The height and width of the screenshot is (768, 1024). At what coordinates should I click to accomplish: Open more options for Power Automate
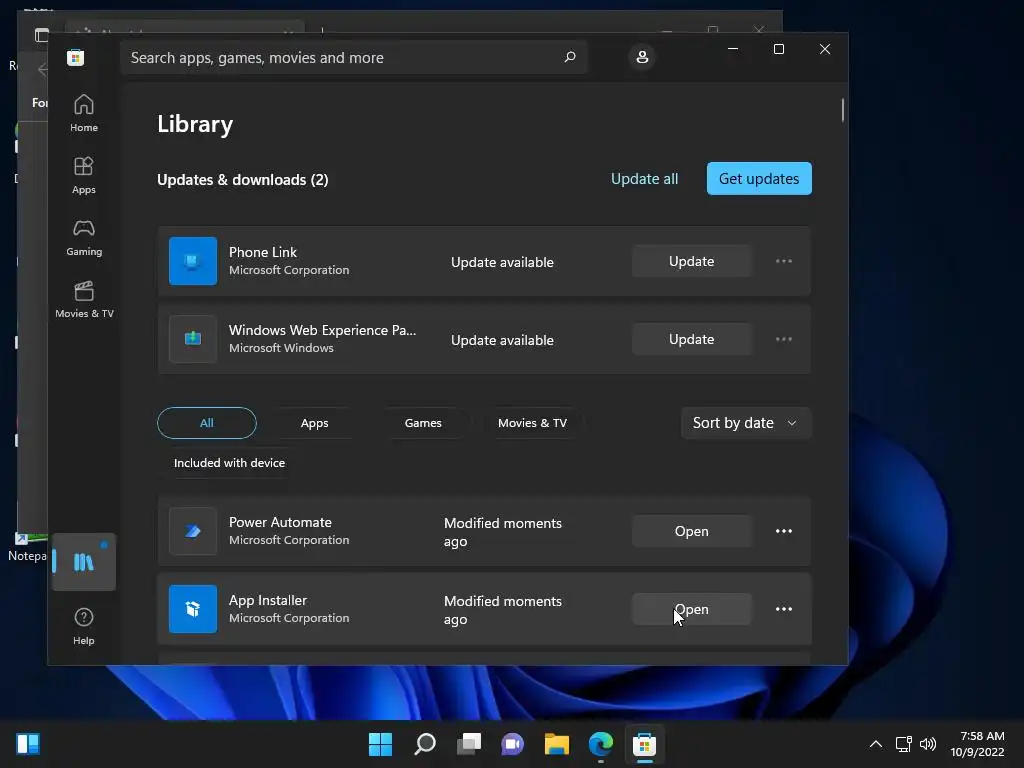[x=784, y=531]
